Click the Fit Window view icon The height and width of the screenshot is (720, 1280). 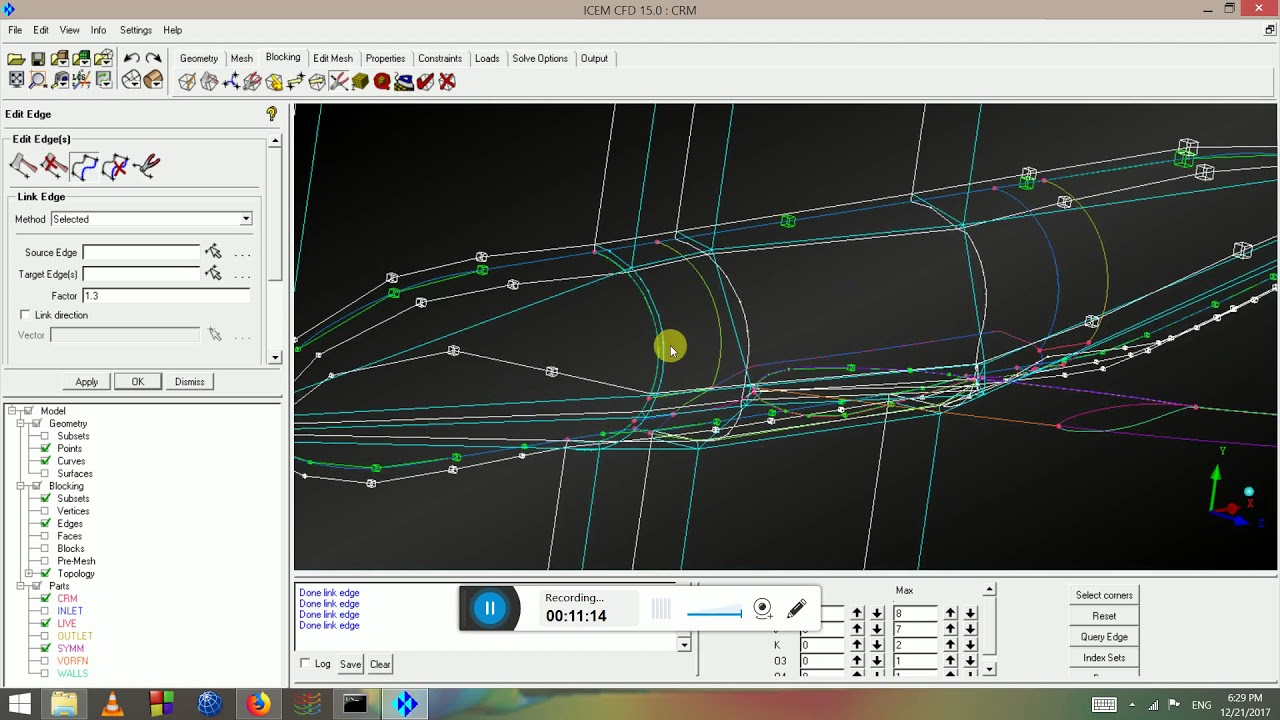click(x=16, y=80)
